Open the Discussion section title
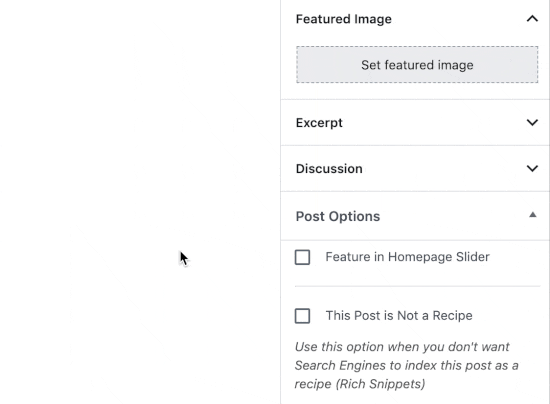The height and width of the screenshot is (404, 550). pyautogui.click(x=329, y=169)
